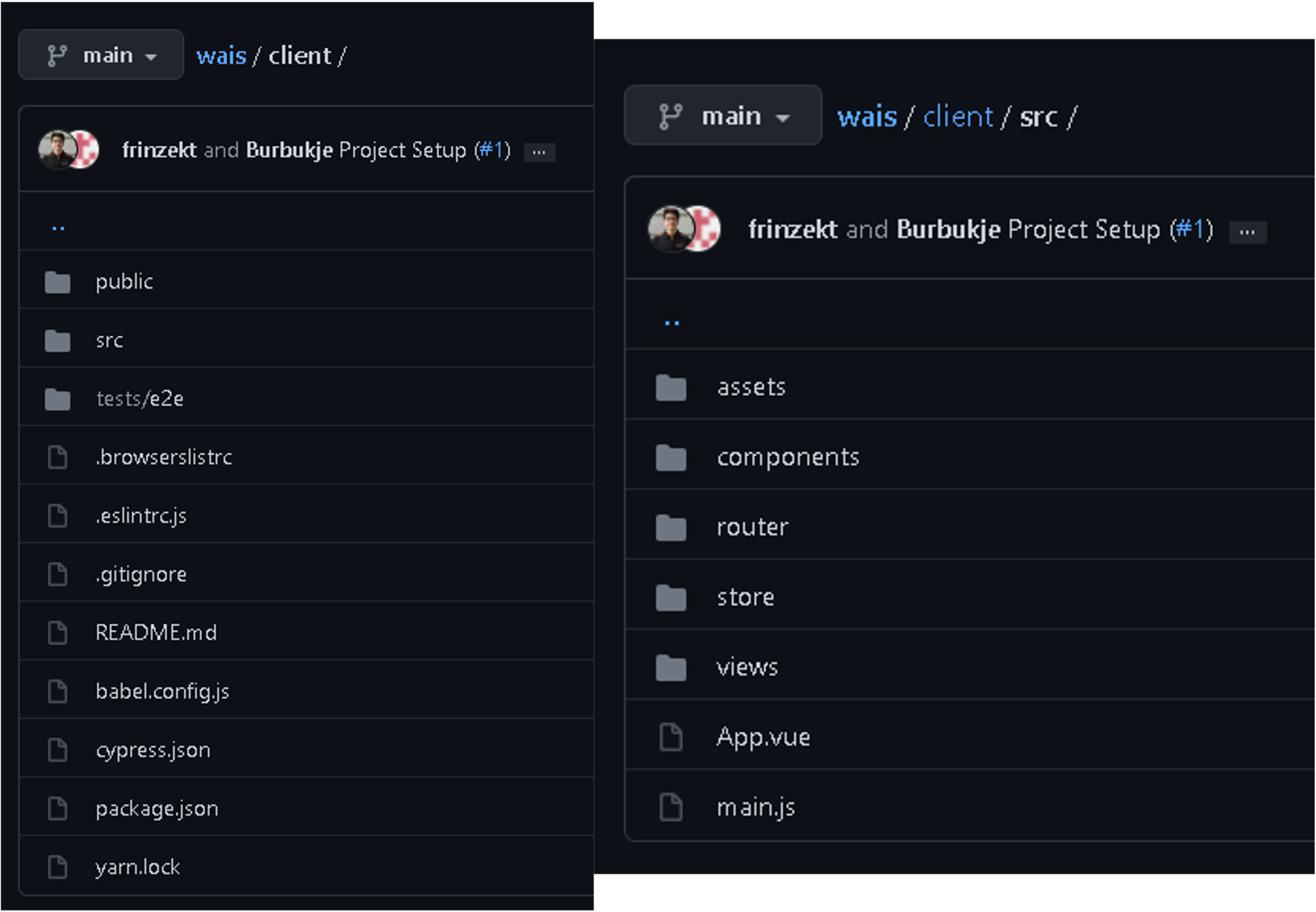The height and width of the screenshot is (912, 1316).
Task: Open .gitignore file
Action: [141, 574]
